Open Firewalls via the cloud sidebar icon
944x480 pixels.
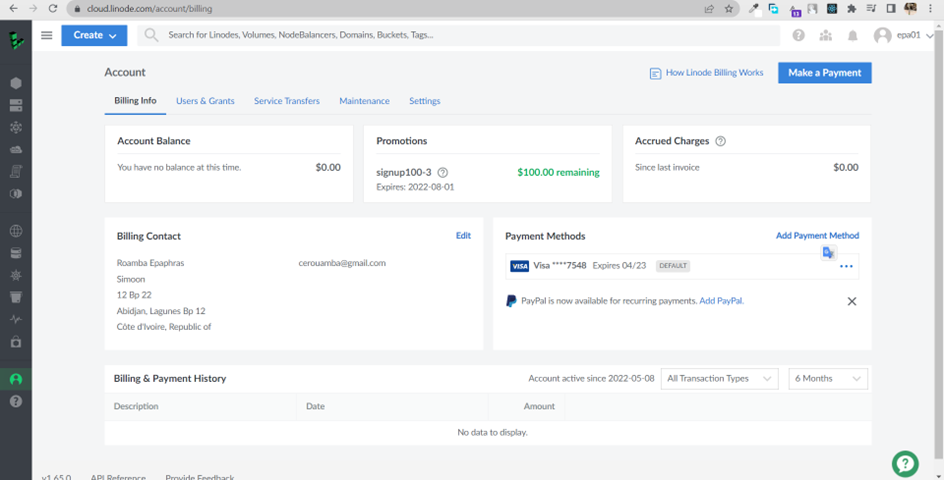click(16, 149)
